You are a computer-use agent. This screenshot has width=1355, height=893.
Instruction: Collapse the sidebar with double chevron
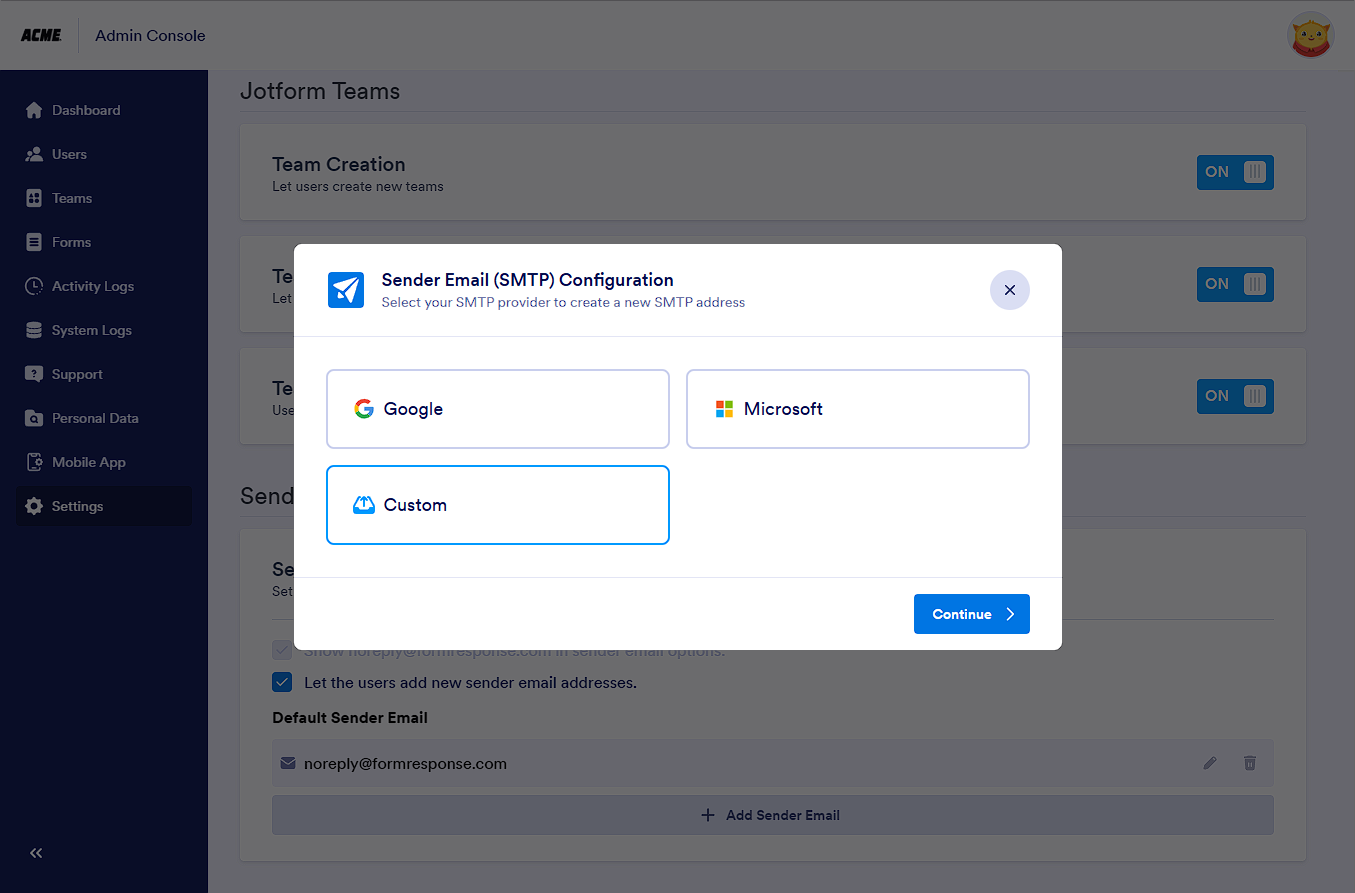point(36,853)
